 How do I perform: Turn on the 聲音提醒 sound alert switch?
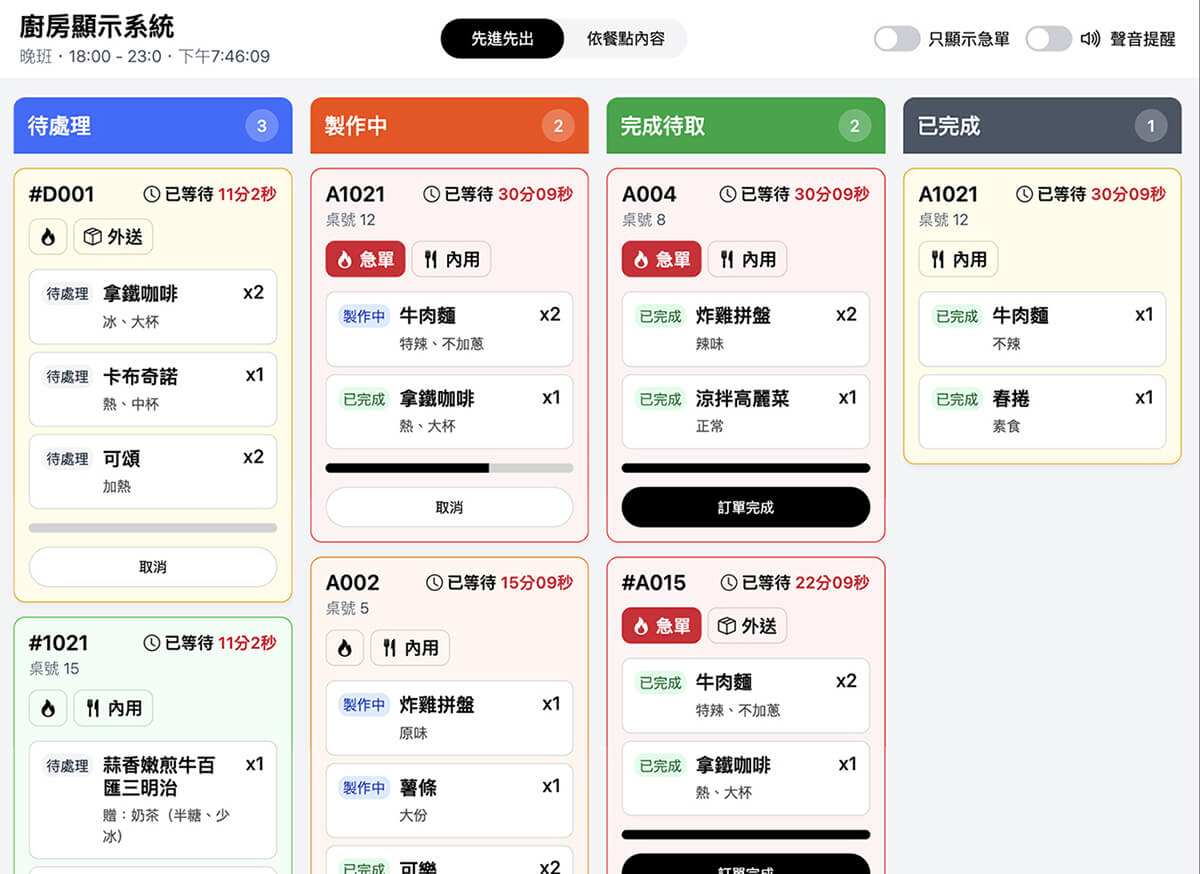[x=1049, y=38]
